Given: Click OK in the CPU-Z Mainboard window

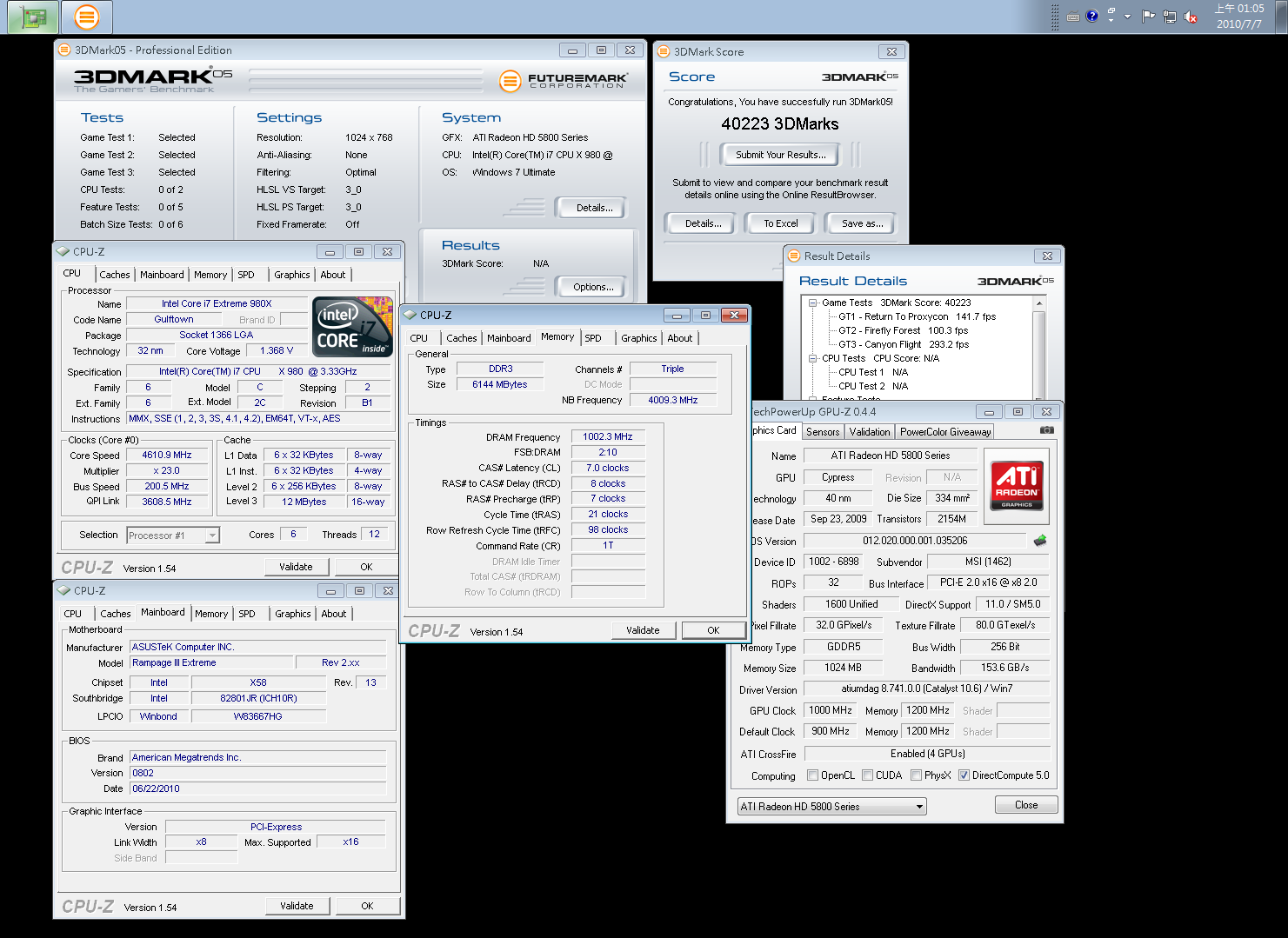Looking at the screenshot, I should (367, 906).
